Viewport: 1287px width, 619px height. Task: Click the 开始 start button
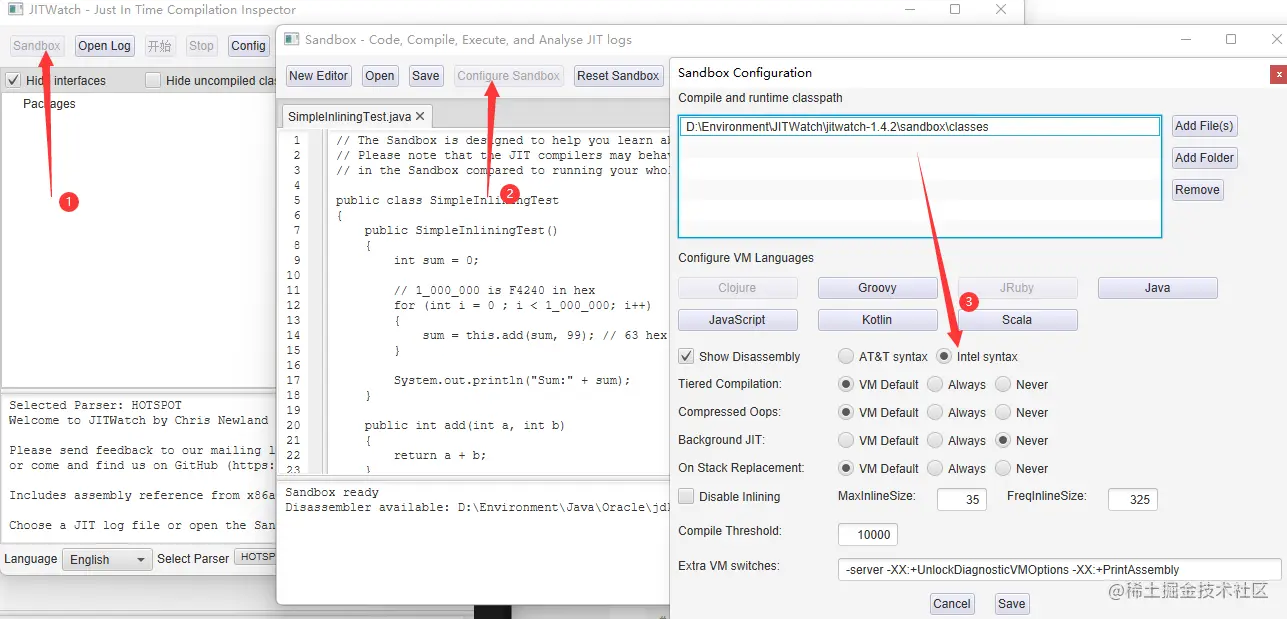[159, 46]
